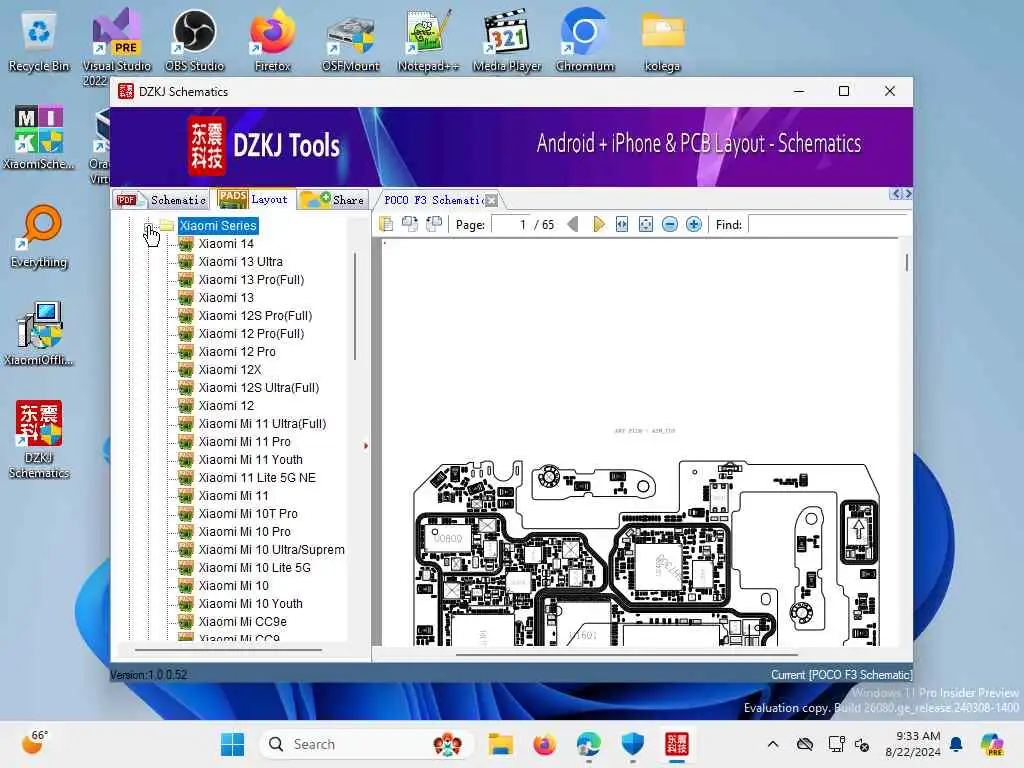Click the tree panel vertical scrollbar
This screenshot has width=1024, height=768.
coord(355,306)
